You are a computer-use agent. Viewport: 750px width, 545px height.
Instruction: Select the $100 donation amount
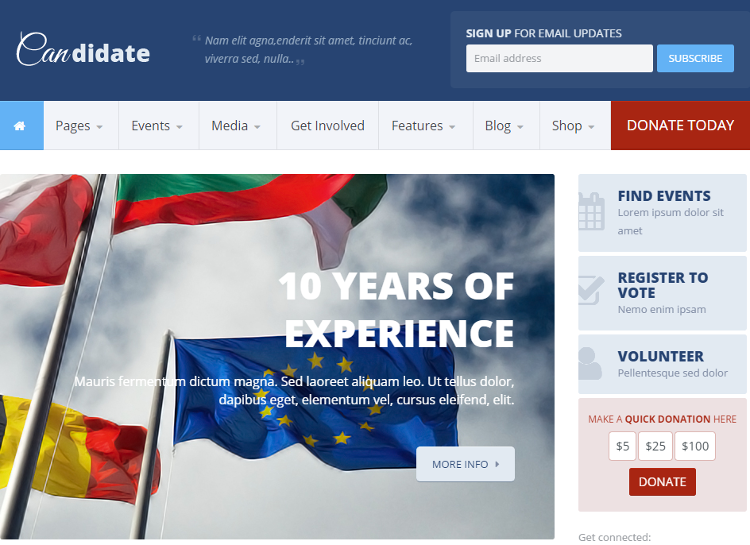click(x=695, y=446)
